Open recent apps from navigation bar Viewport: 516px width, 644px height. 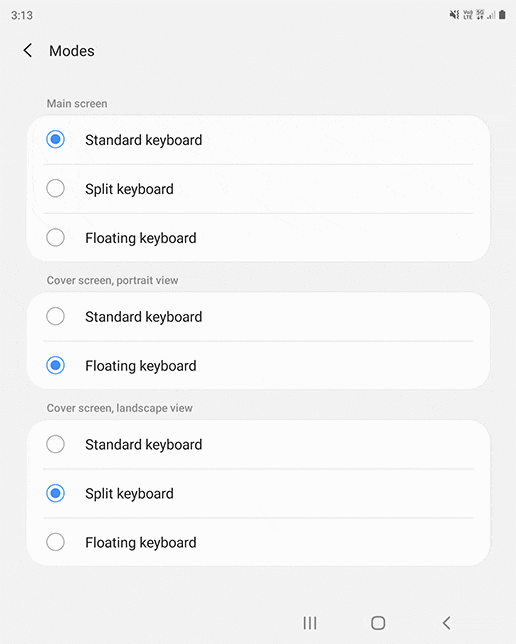click(x=310, y=623)
